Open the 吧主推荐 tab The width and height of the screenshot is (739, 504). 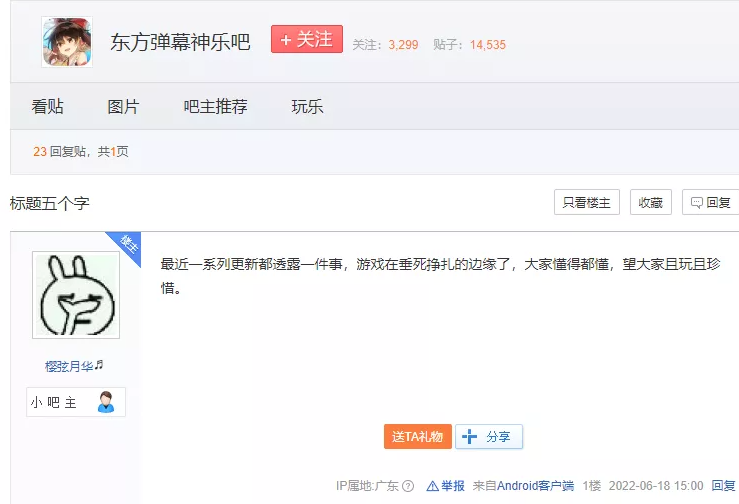(215, 106)
